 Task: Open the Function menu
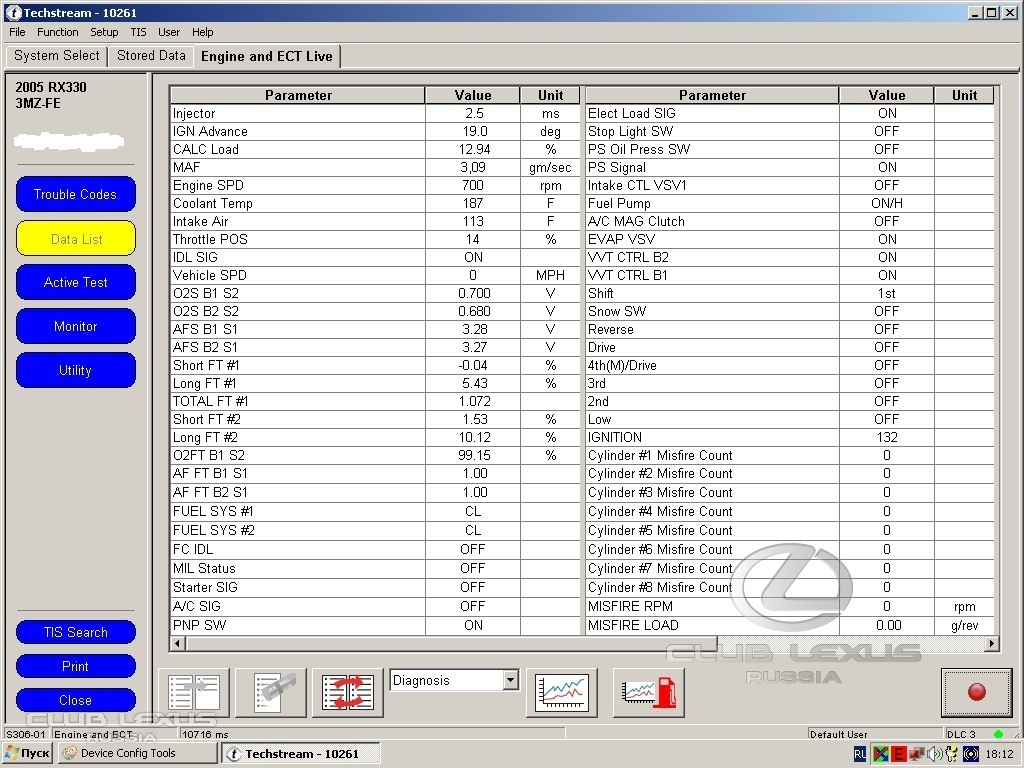tap(57, 32)
